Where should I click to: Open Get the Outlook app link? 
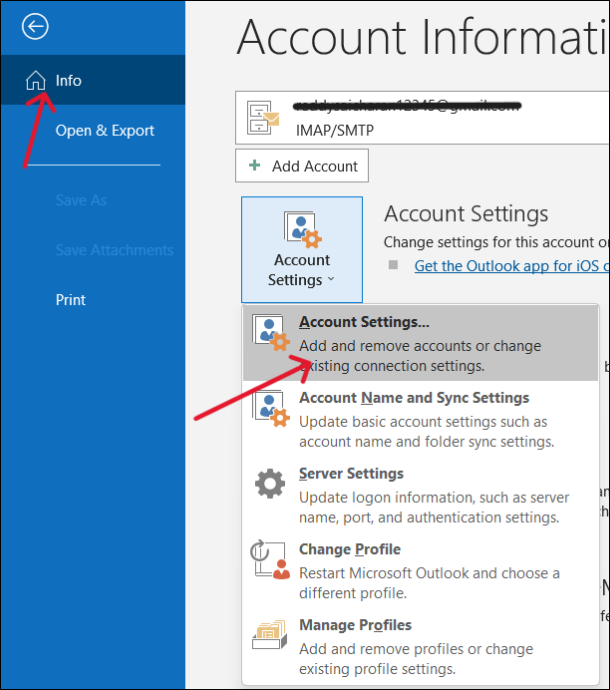tap(512, 266)
